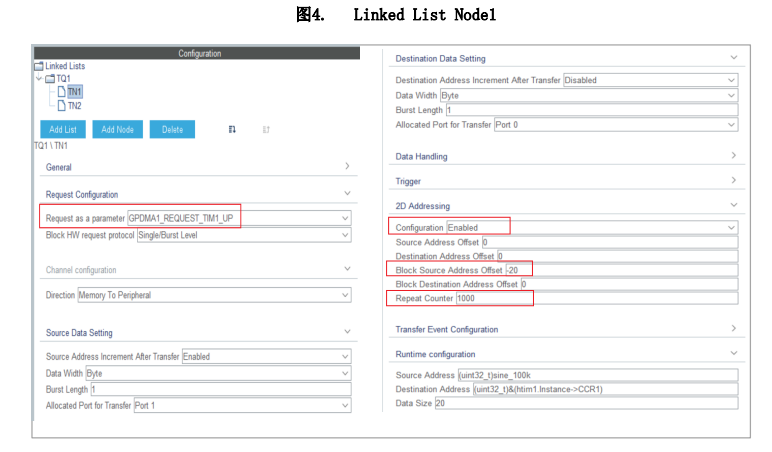Click the TN1 node document icon

pos(62,92)
